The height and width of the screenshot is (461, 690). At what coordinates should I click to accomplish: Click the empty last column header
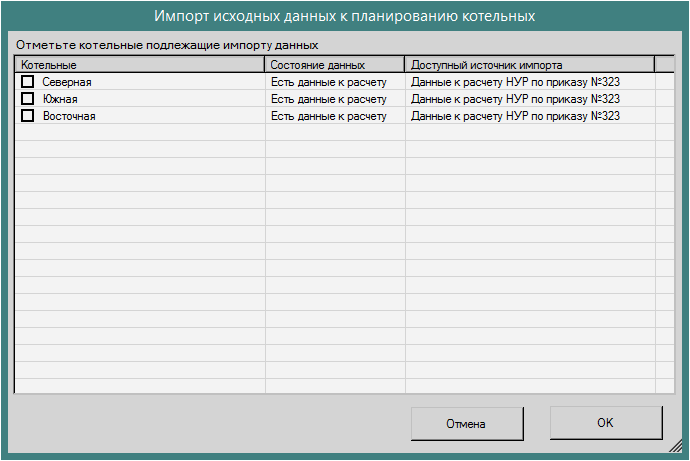click(666, 65)
